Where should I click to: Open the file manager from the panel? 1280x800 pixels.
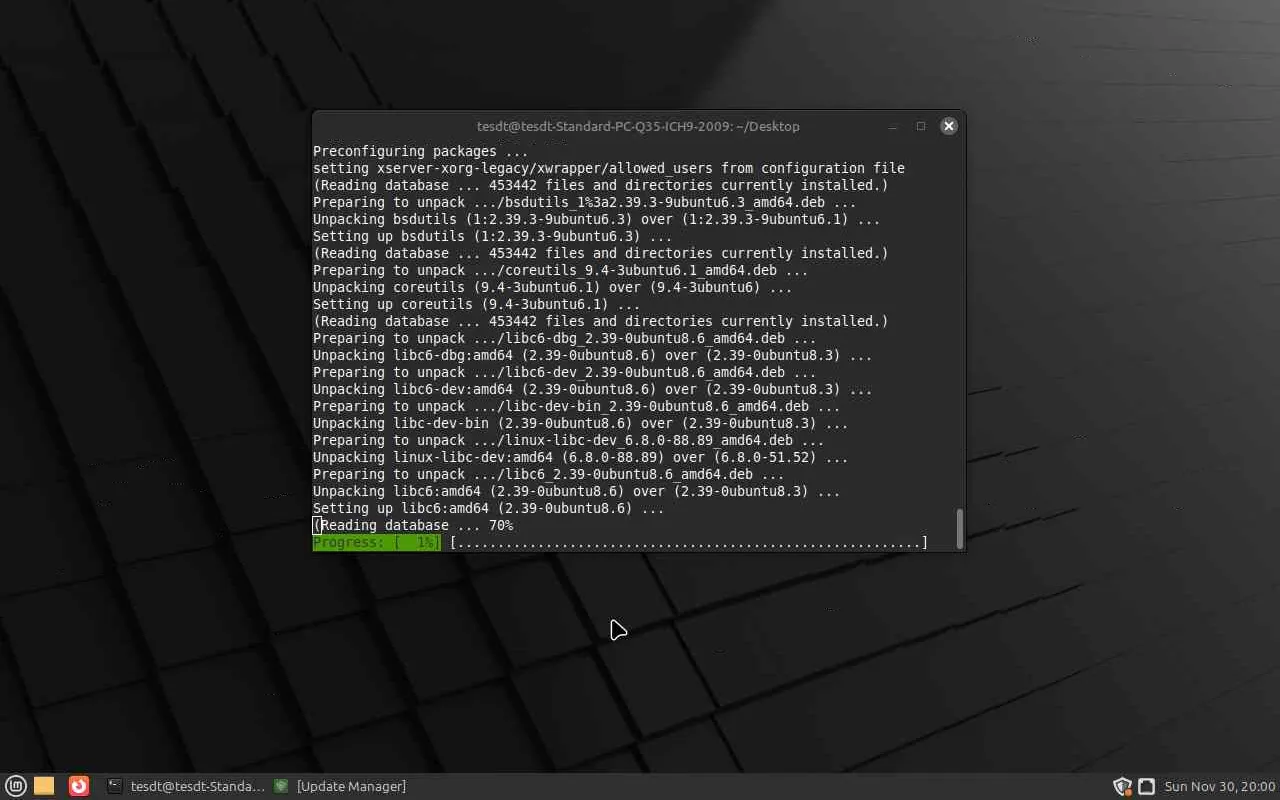click(x=44, y=786)
